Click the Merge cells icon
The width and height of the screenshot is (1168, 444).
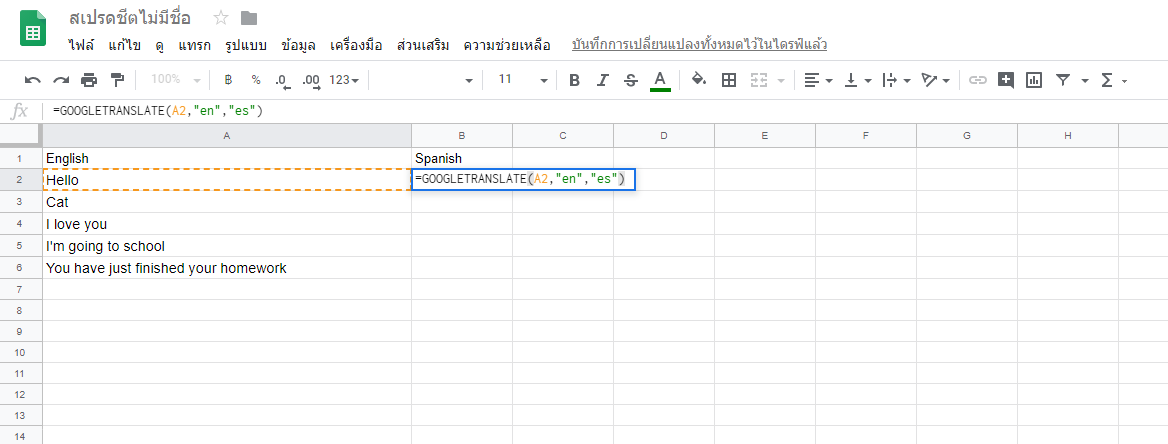tap(758, 80)
